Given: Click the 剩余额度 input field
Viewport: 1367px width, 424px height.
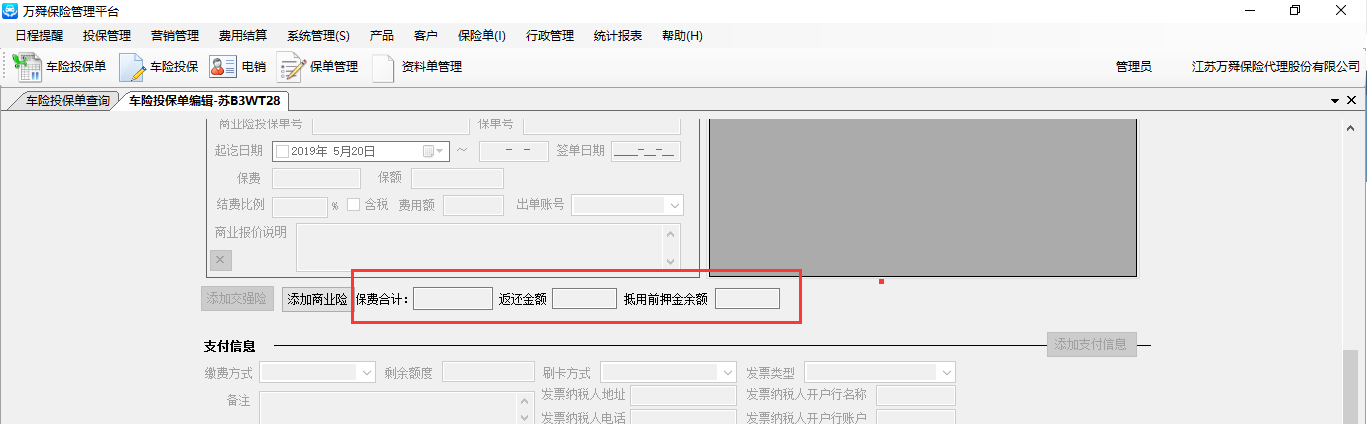Looking at the screenshot, I should coord(488,372).
